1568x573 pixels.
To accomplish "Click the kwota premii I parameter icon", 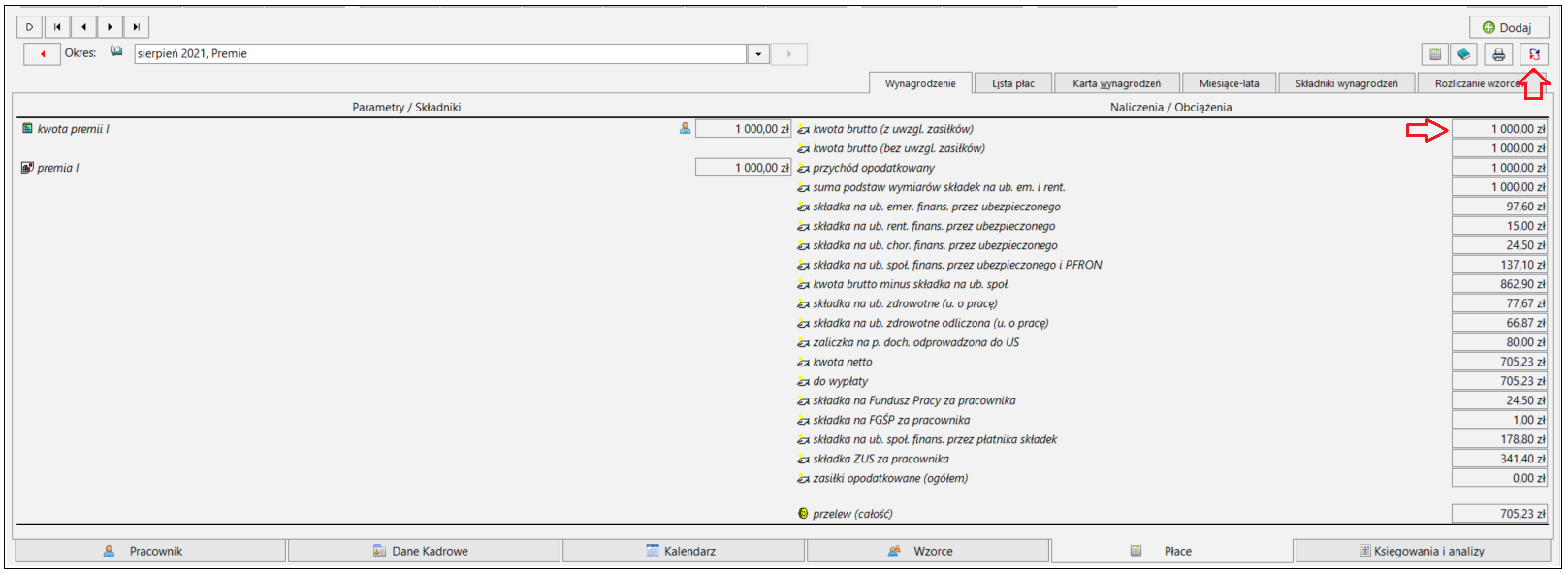I will 27,128.
